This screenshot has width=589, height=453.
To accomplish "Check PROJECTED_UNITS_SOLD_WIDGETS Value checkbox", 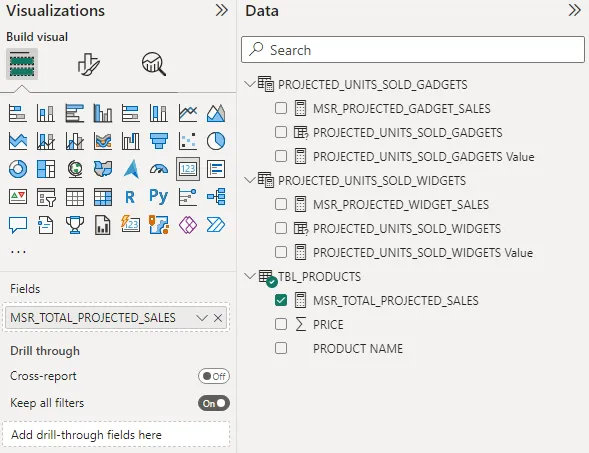I will (x=281, y=253).
